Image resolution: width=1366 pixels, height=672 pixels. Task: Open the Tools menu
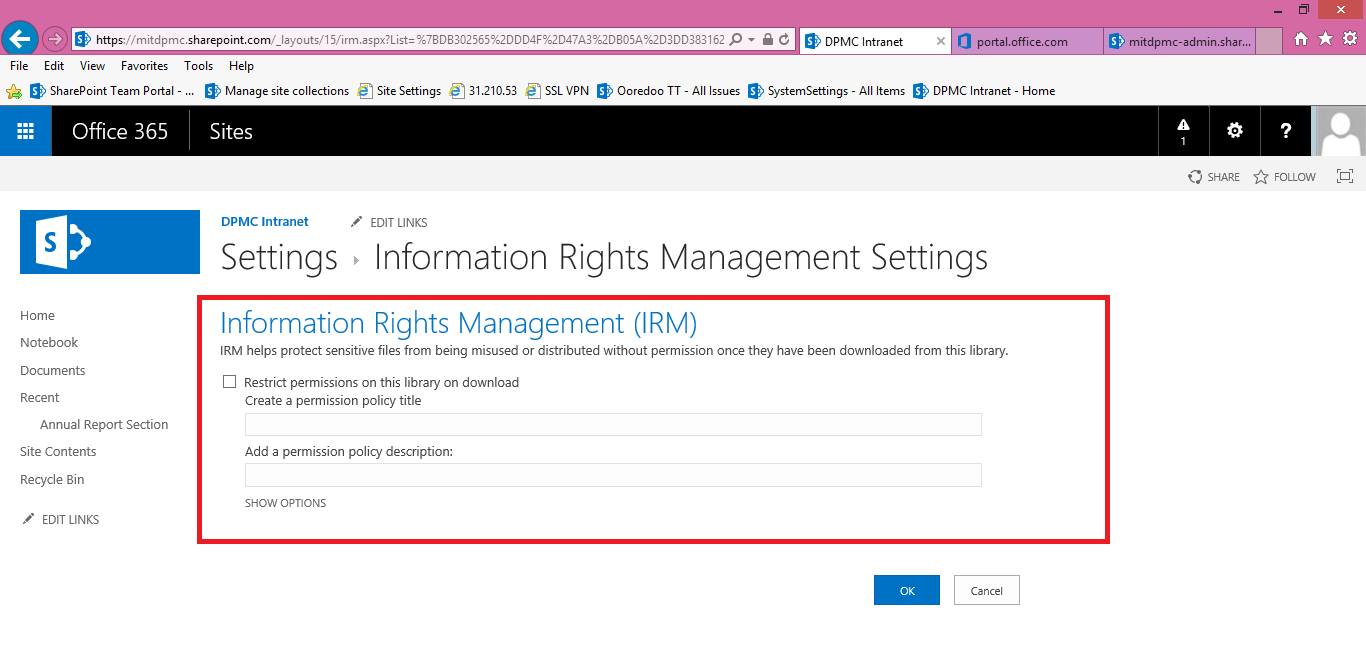click(198, 65)
